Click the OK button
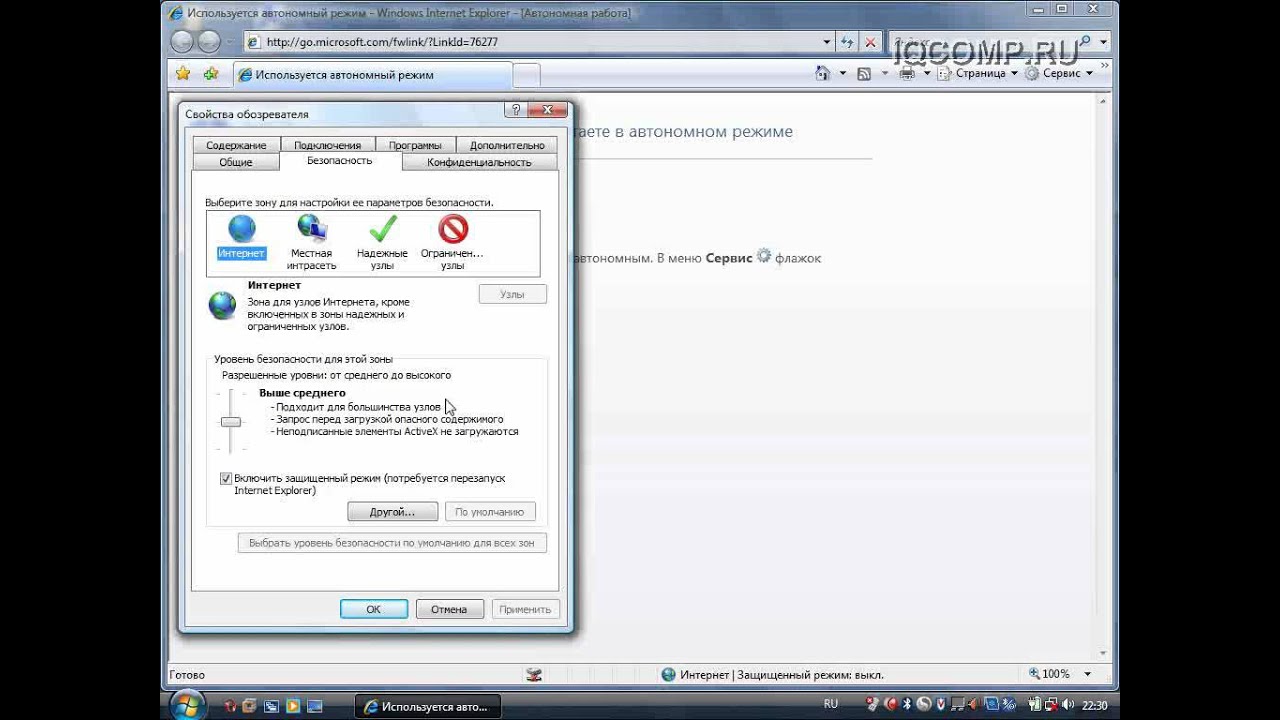 pyautogui.click(x=374, y=609)
